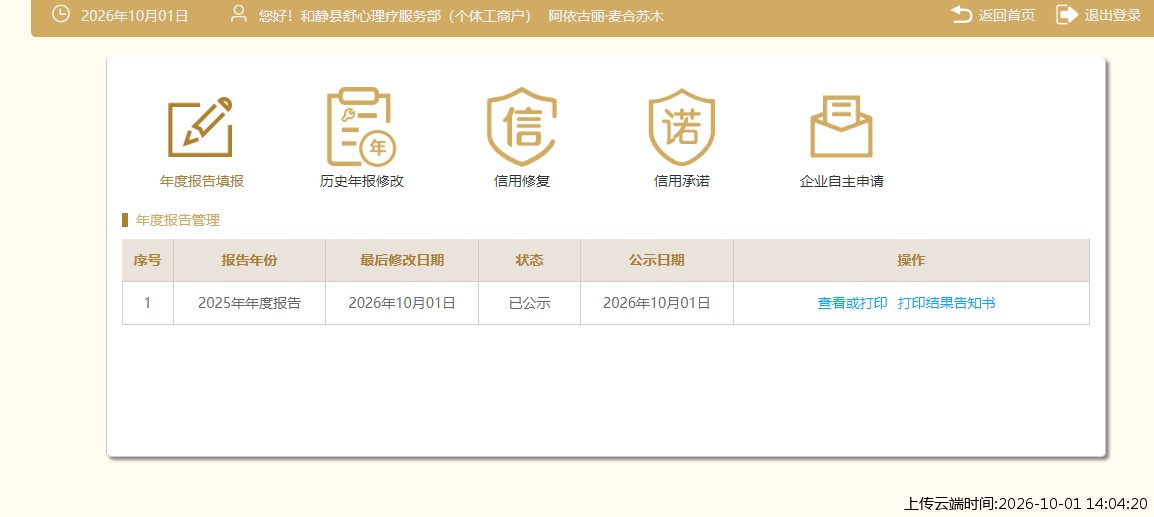Select the 信用承诺 label
Screen dimensions: 1154x517
(682, 181)
